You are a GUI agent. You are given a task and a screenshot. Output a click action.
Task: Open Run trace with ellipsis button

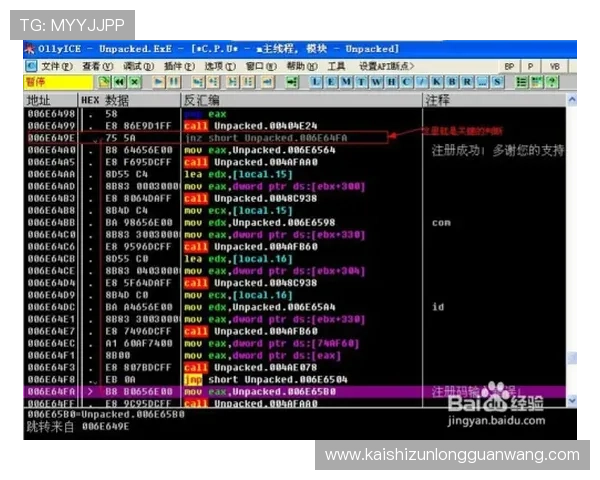point(482,82)
